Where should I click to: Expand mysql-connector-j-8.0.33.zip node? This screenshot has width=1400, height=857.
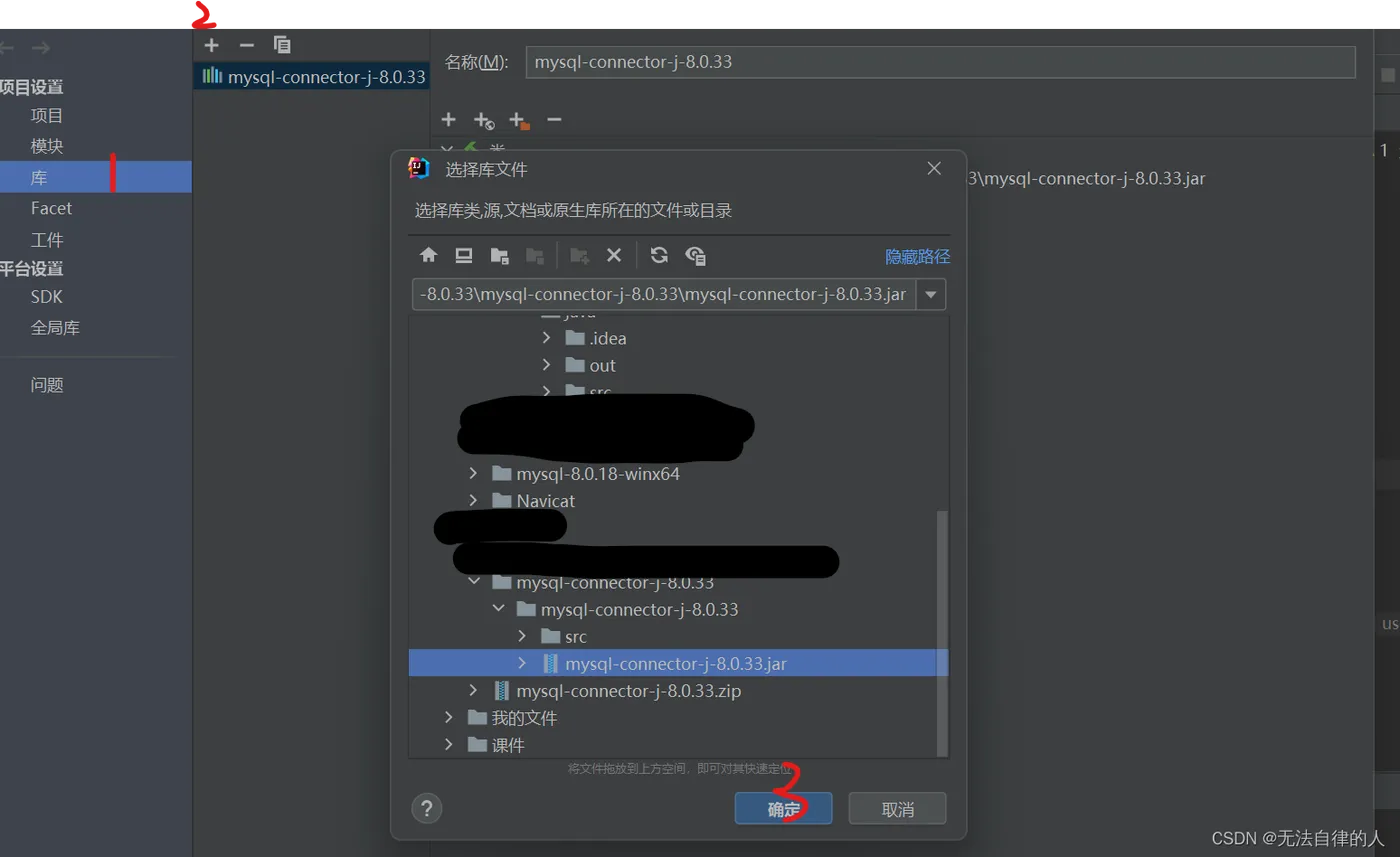click(x=474, y=690)
